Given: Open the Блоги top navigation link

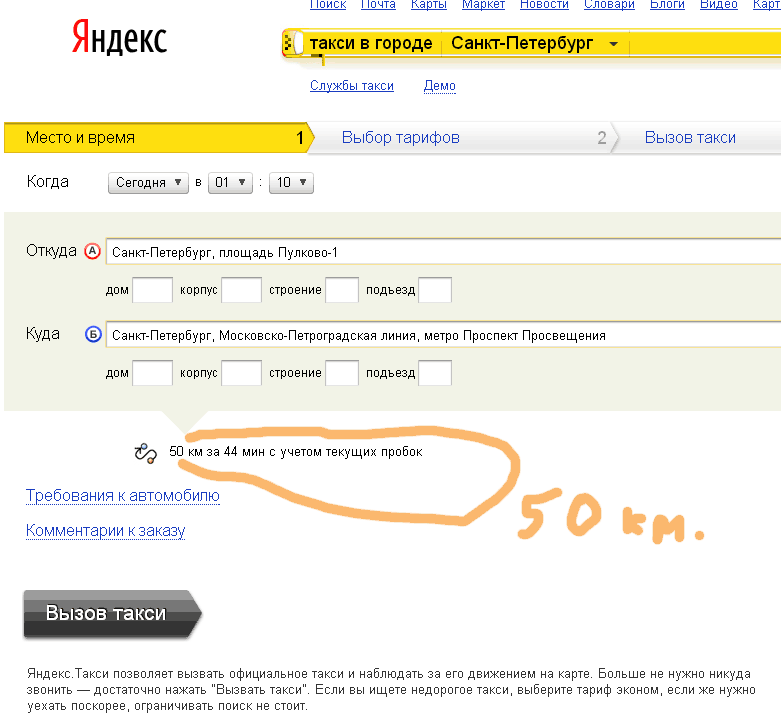Looking at the screenshot, I should point(667,4).
